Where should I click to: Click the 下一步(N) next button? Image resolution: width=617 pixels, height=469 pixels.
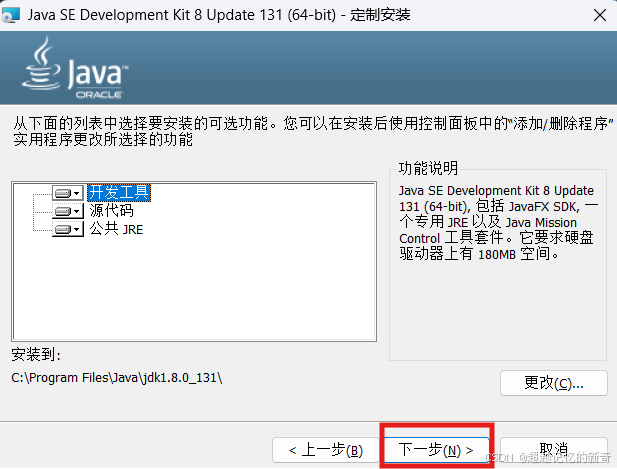click(436, 450)
